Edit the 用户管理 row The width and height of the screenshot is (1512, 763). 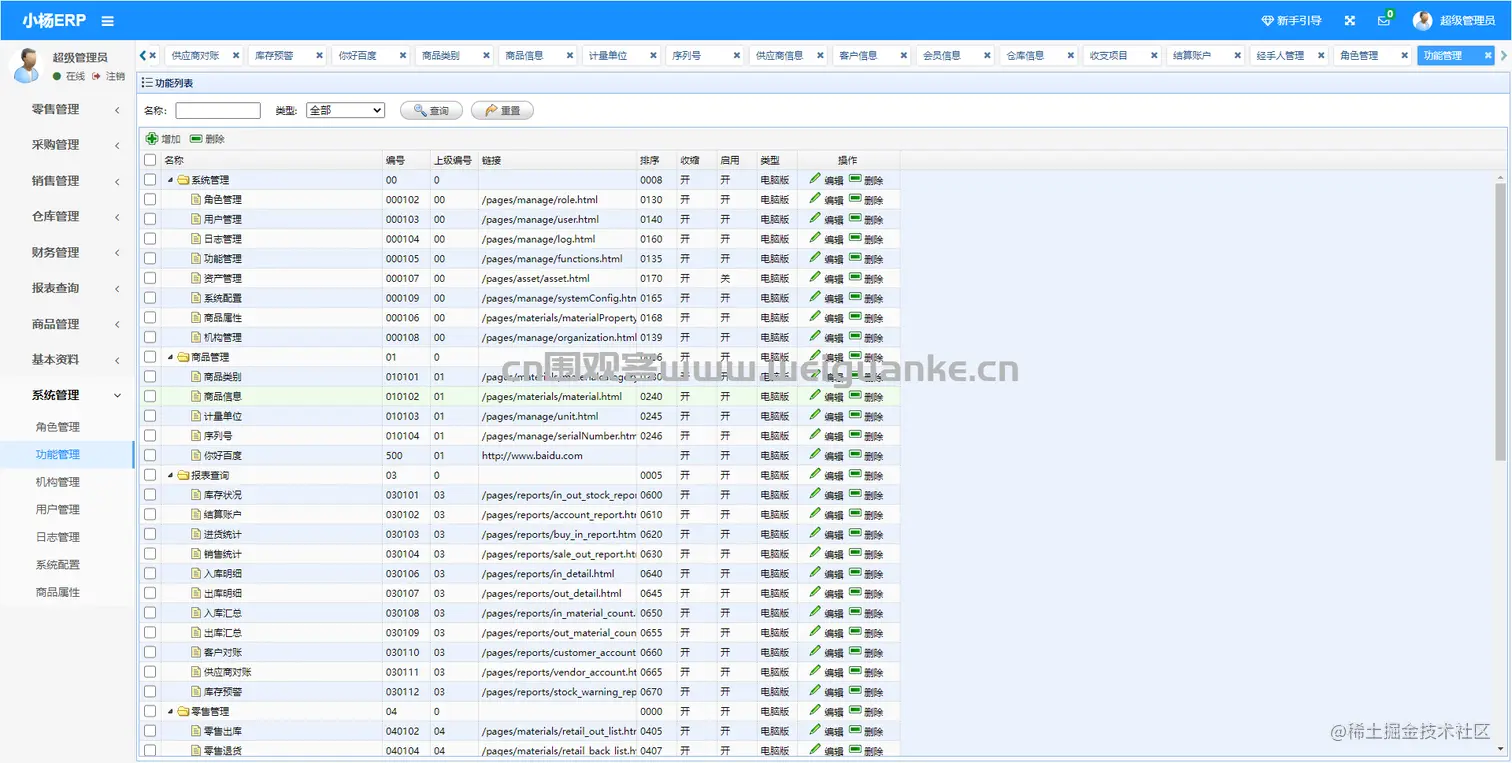pyautogui.click(x=826, y=219)
